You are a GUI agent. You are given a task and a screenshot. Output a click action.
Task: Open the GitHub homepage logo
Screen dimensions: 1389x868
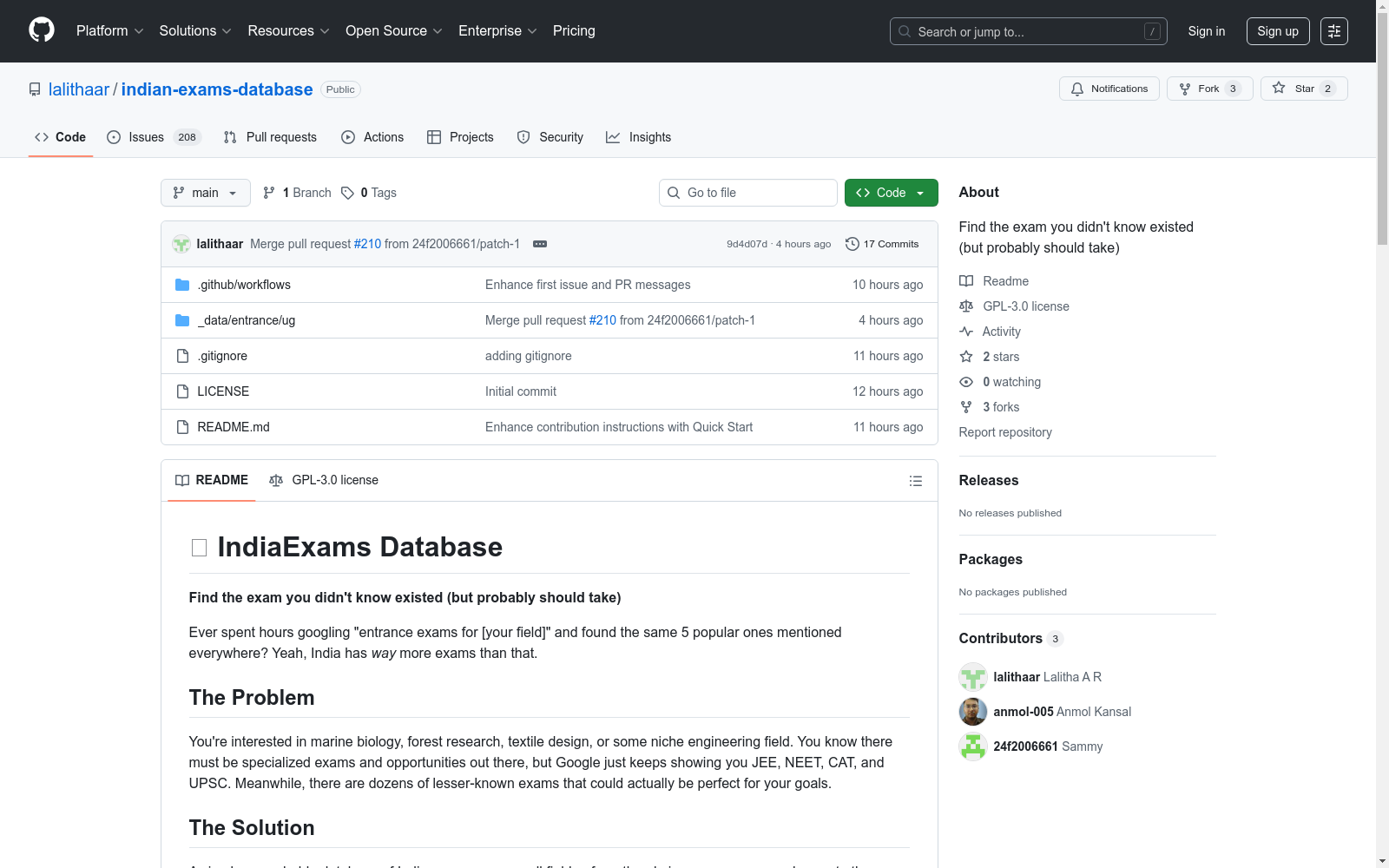tap(42, 30)
